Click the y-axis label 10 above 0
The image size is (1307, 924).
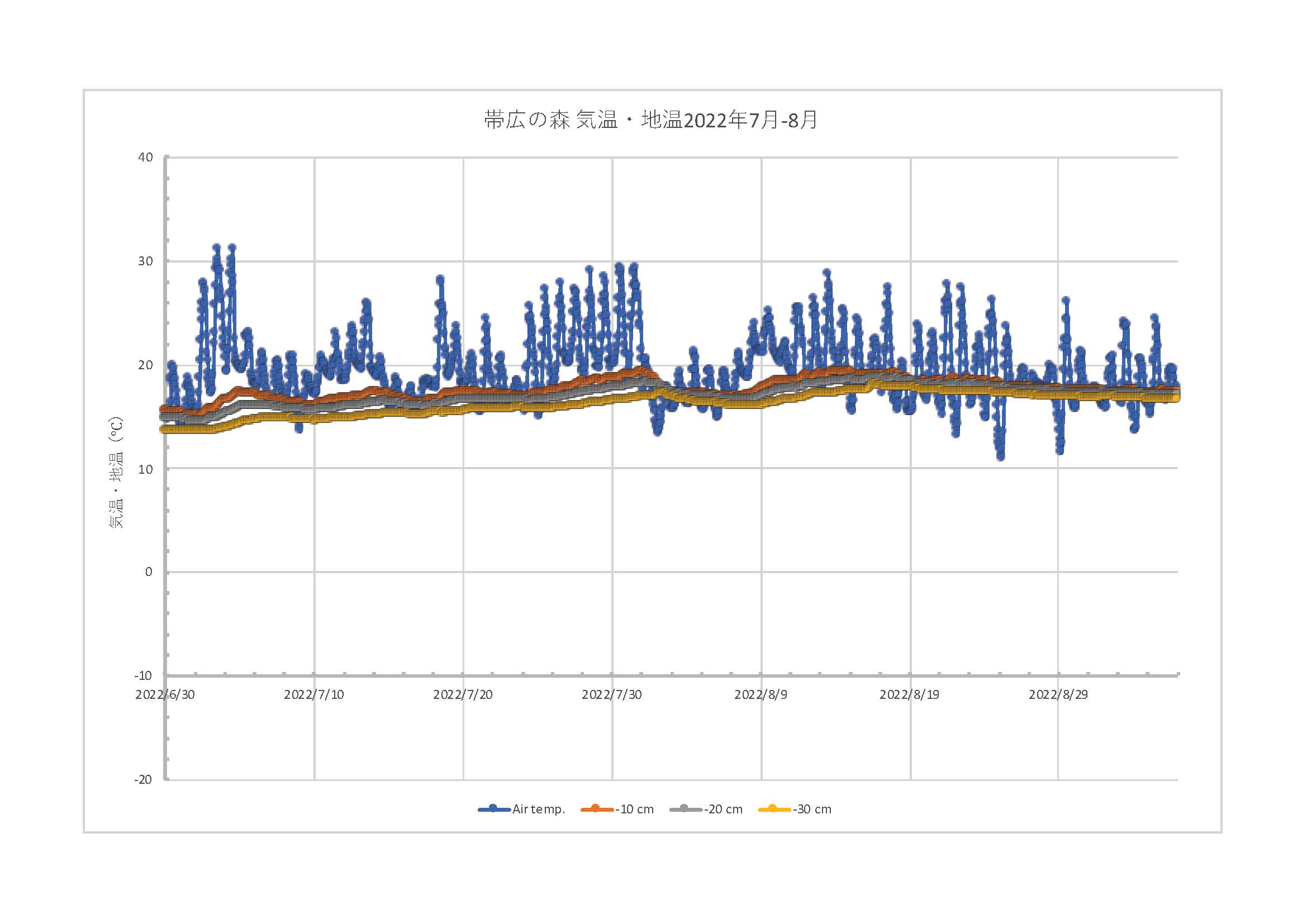point(146,469)
